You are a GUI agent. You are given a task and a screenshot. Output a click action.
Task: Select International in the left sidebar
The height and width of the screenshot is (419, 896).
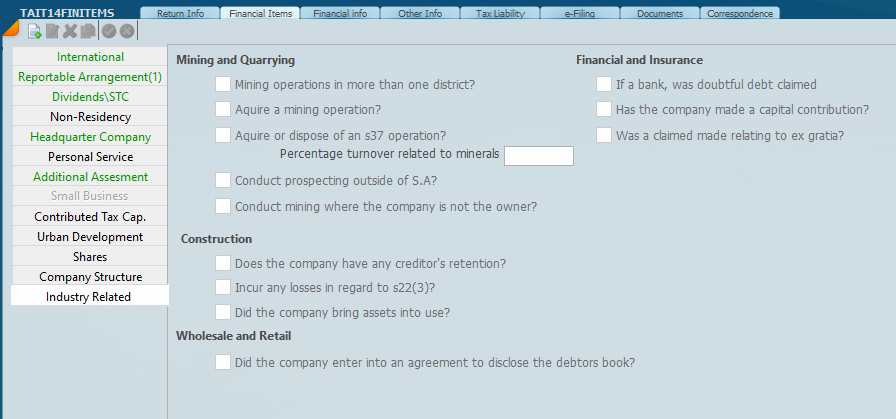[90, 57]
